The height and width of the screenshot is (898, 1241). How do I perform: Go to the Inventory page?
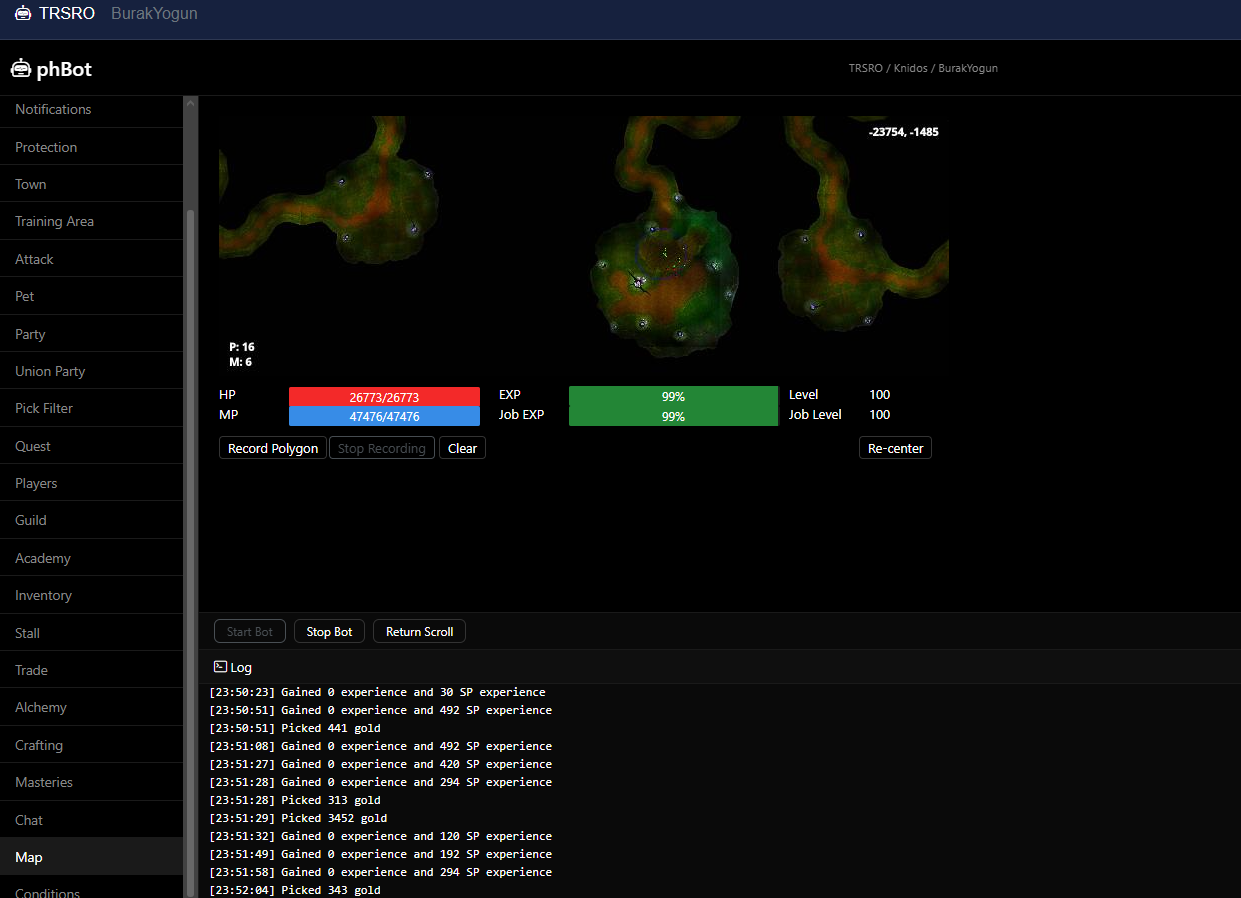click(43, 595)
